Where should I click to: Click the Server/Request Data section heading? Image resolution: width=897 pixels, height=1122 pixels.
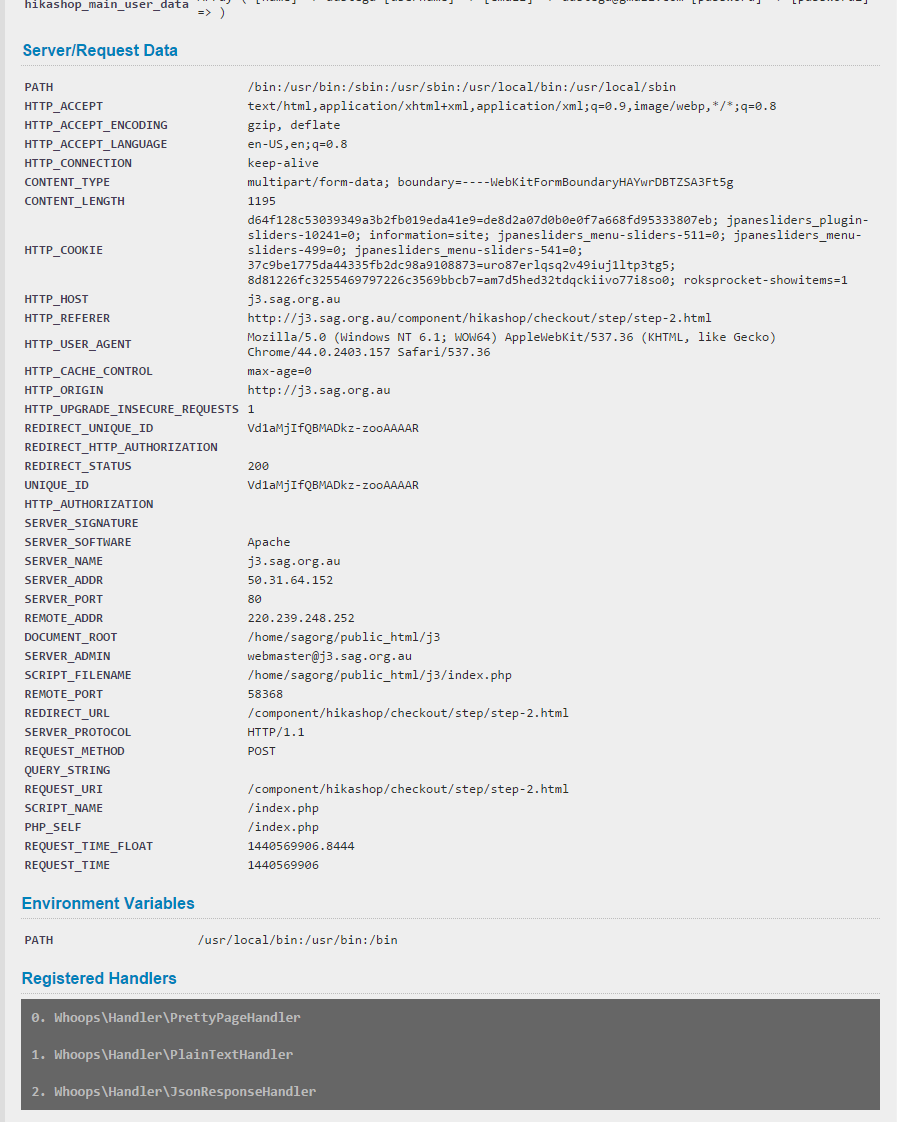click(x=100, y=50)
